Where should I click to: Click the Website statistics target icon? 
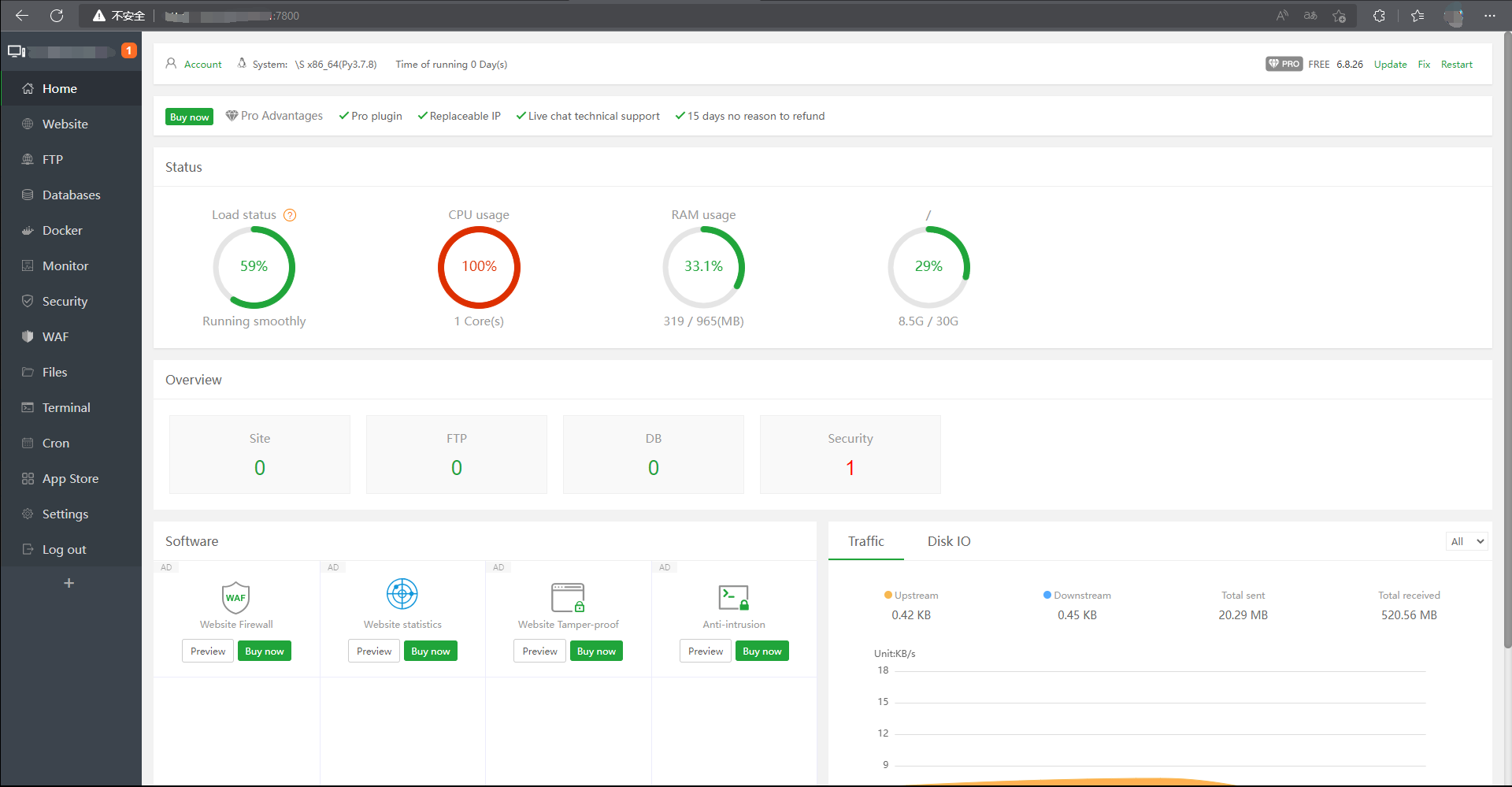[402, 594]
